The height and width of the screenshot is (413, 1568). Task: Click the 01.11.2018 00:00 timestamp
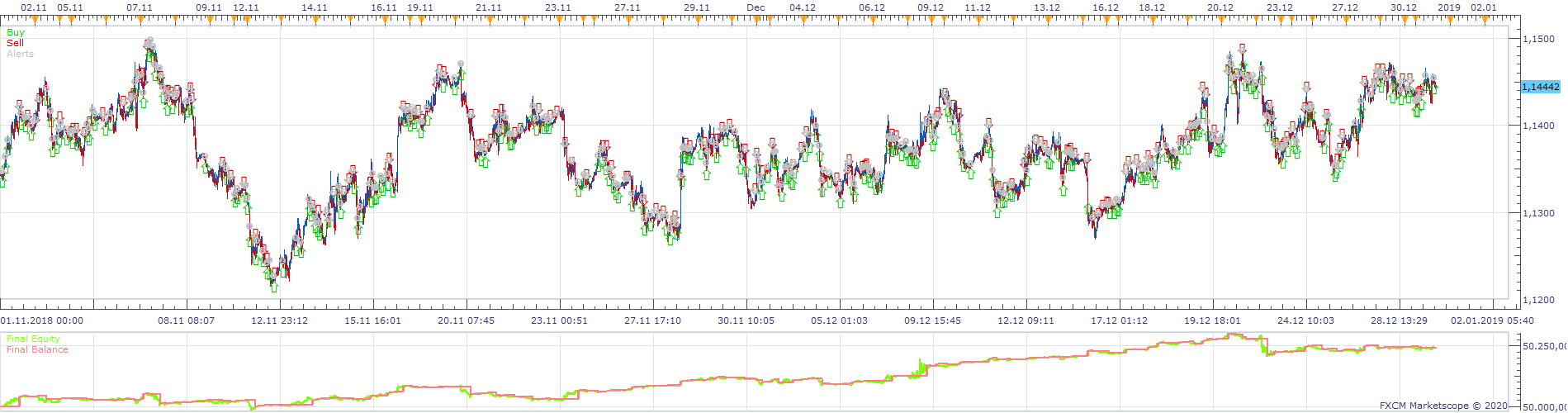pos(41,320)
